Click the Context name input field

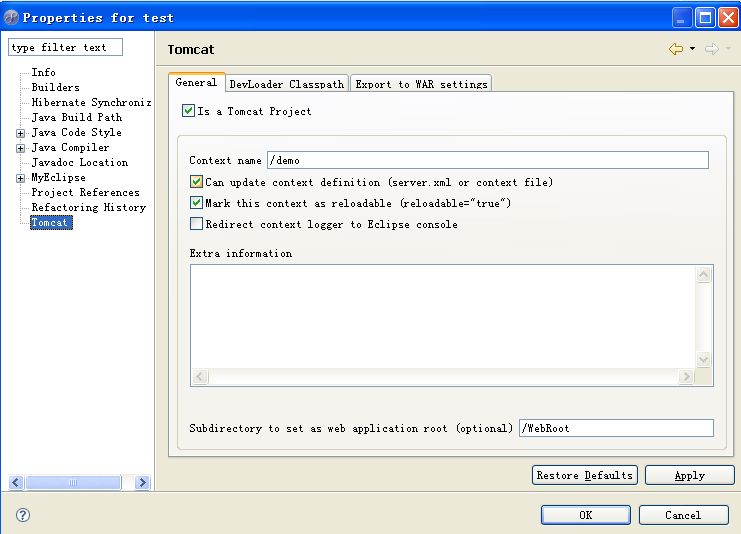[487, 160]
